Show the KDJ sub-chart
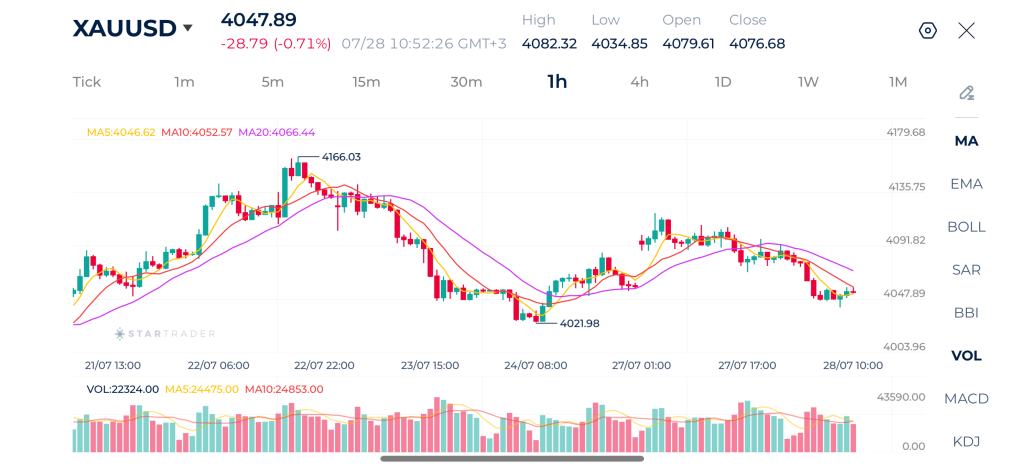The width and height of the screenshot is (1024, 471). (x=966, y=442)
